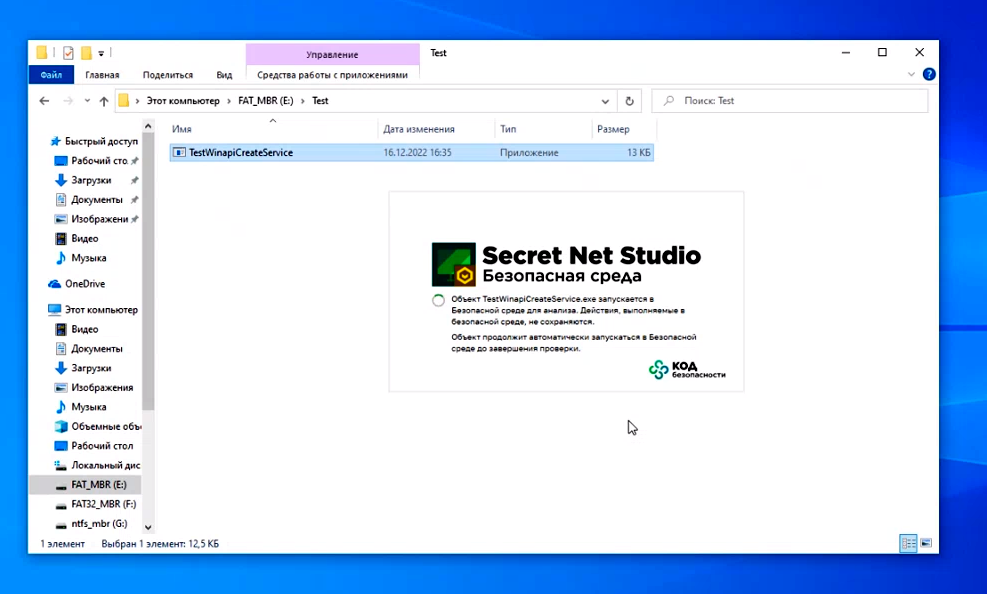Viewport: 987px width, 594px height.
Task: Switch to the Главная ribbon tab
Action: 102,75
